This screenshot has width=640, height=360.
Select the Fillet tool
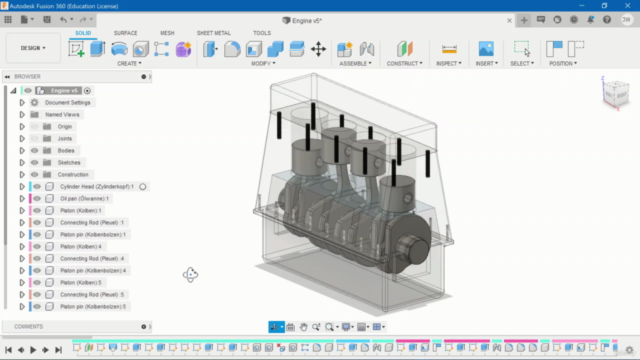pyautogui.click(x=232, y=49)
